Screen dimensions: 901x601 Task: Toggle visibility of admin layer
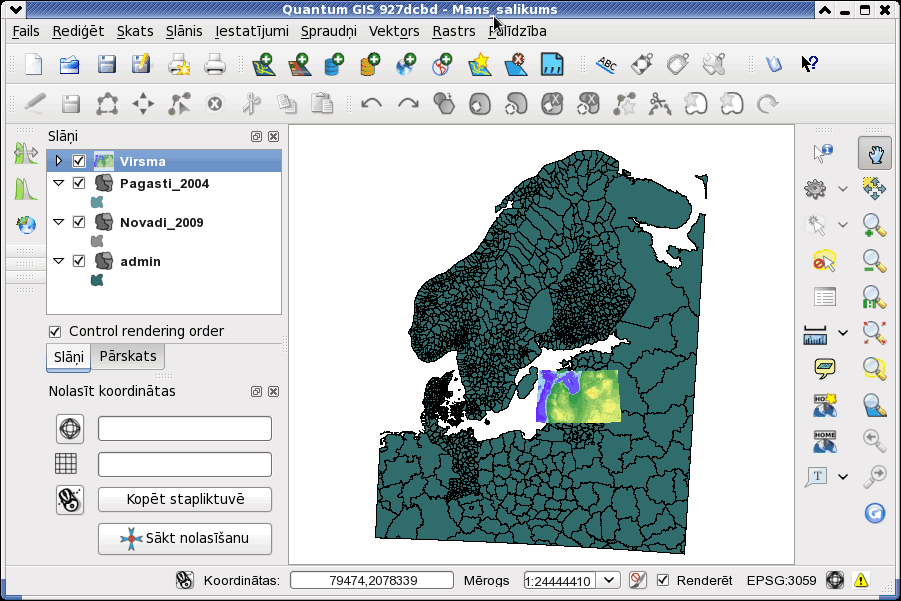click(79, 261)
